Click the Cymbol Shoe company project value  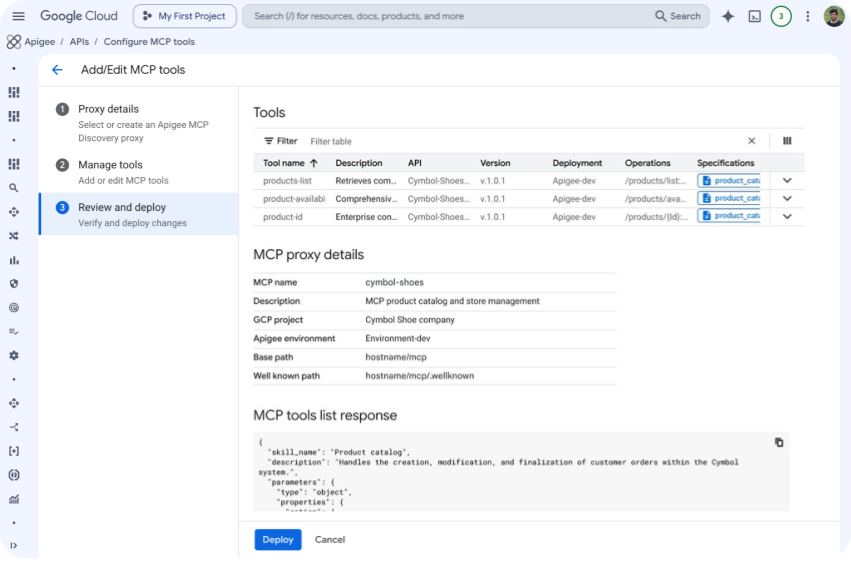(410, 320)
